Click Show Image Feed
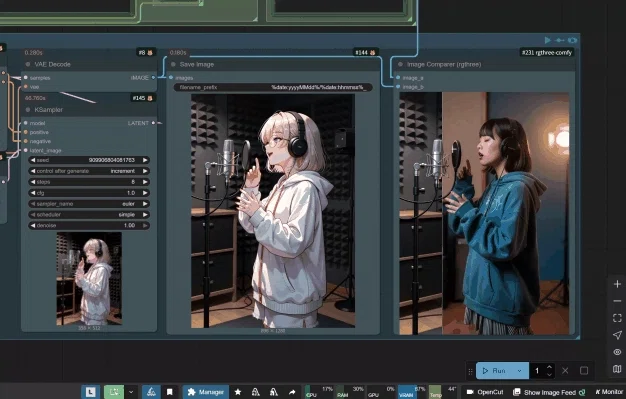 coord(549,392)
